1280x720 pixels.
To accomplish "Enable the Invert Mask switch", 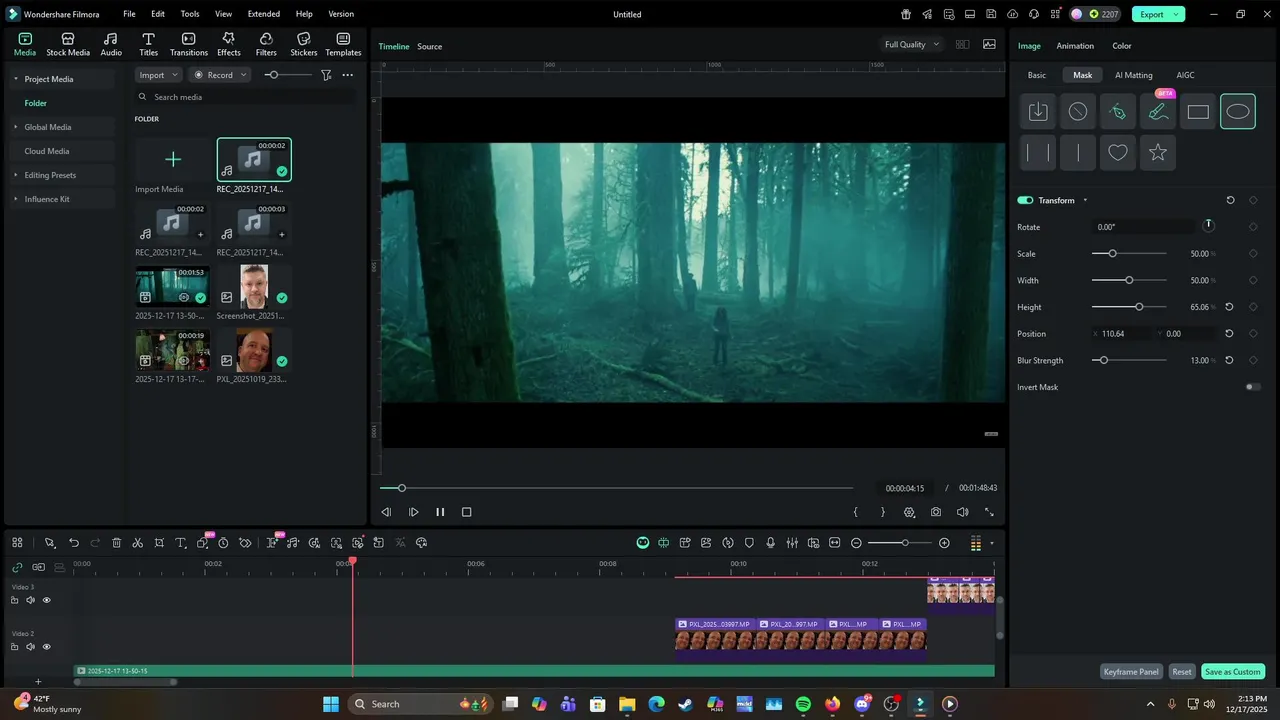I will 1253,387.
